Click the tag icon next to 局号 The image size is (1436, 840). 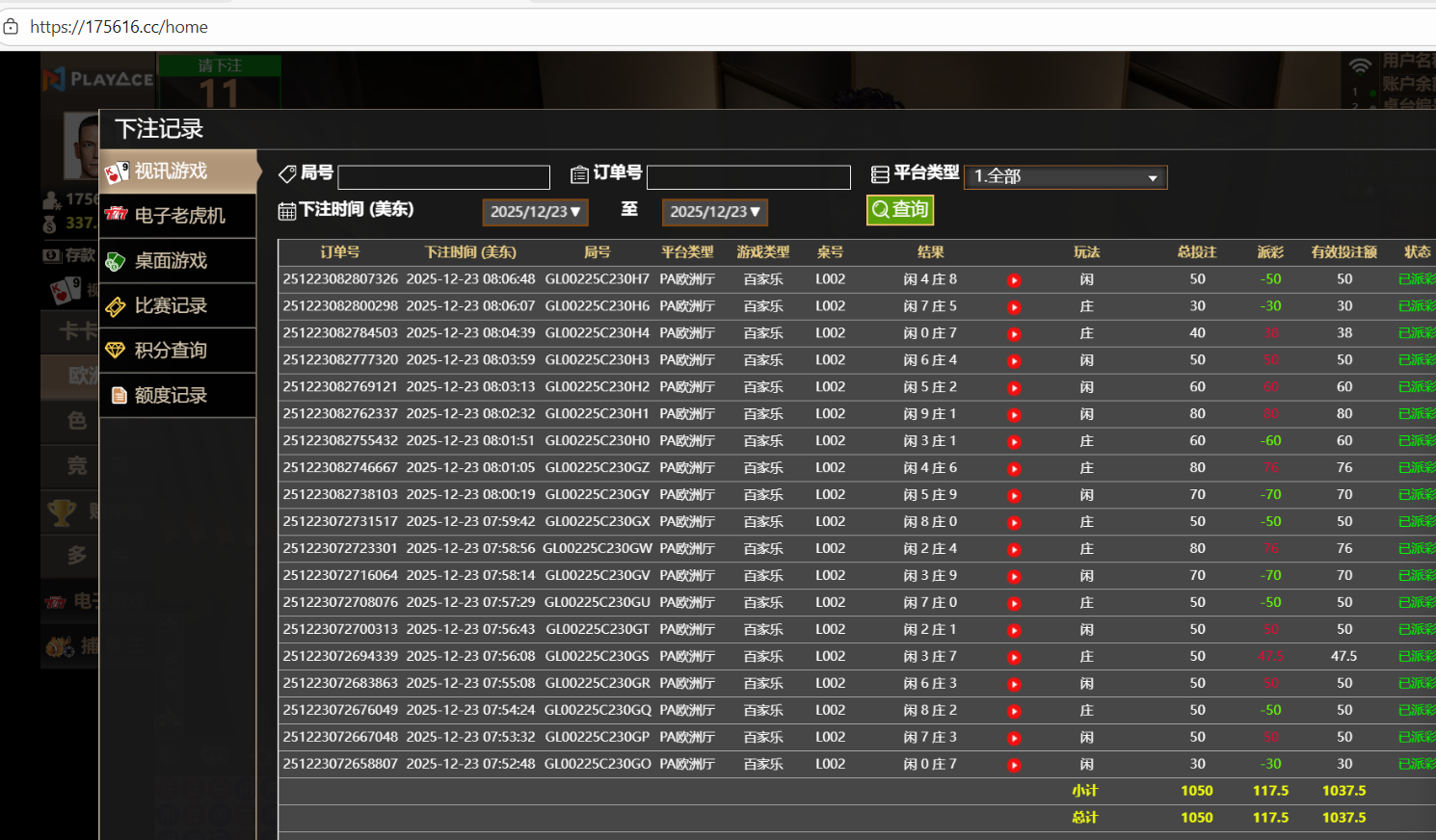click(287, 173)
